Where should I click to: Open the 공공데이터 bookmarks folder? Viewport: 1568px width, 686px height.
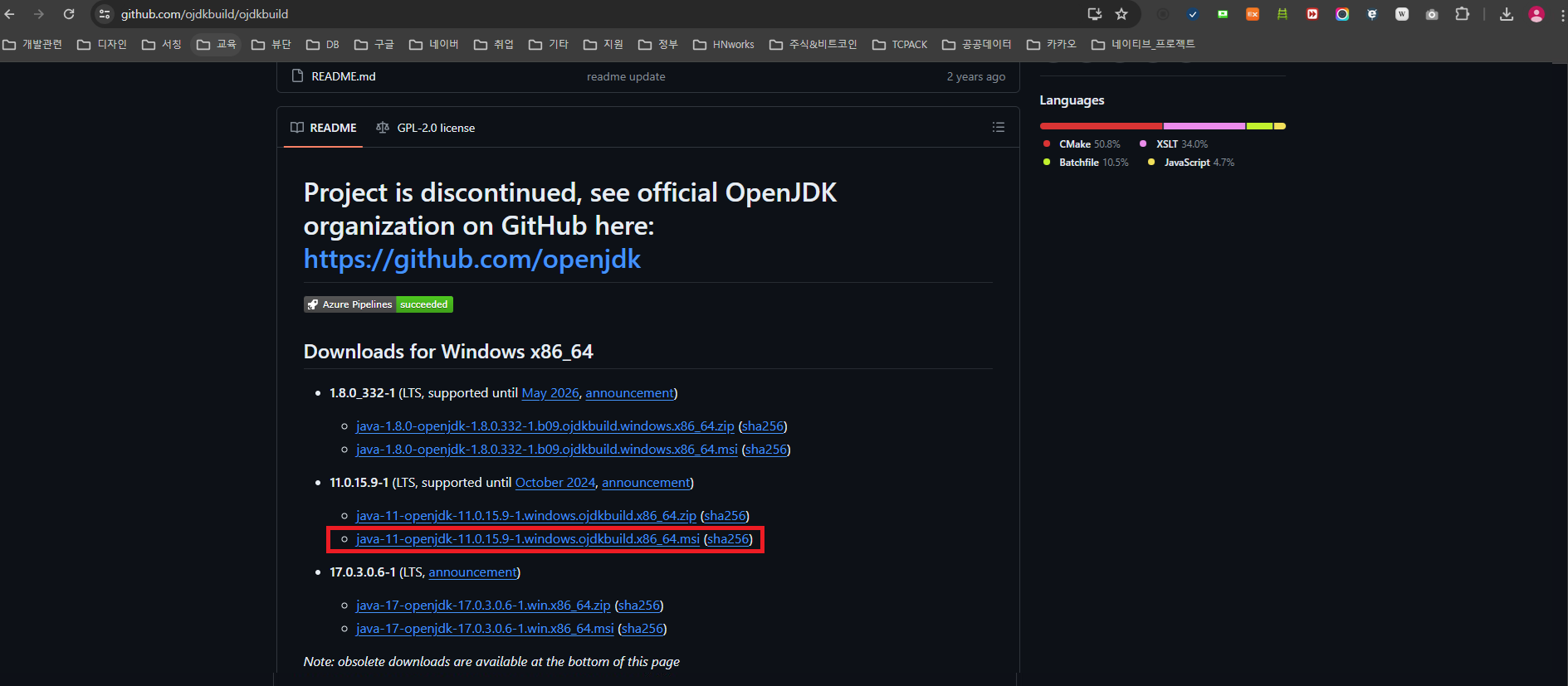977,44
